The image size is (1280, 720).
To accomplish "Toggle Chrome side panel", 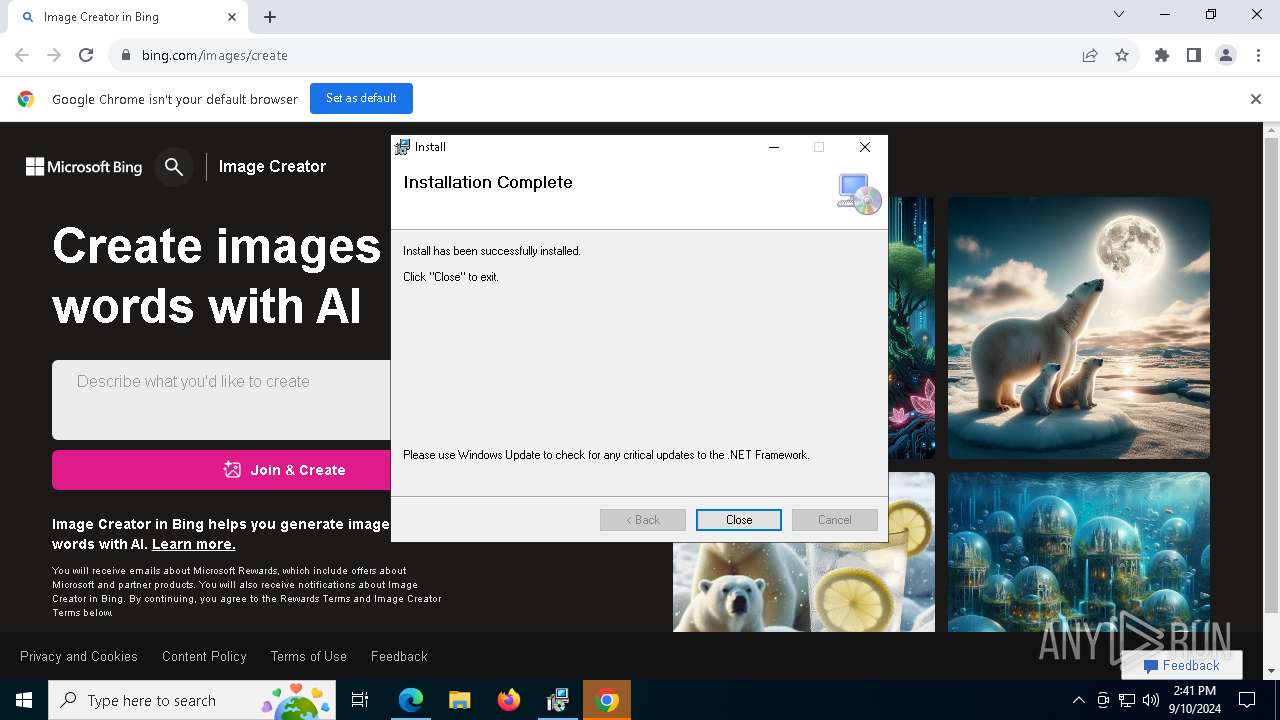I will (x=1194, y=56).
